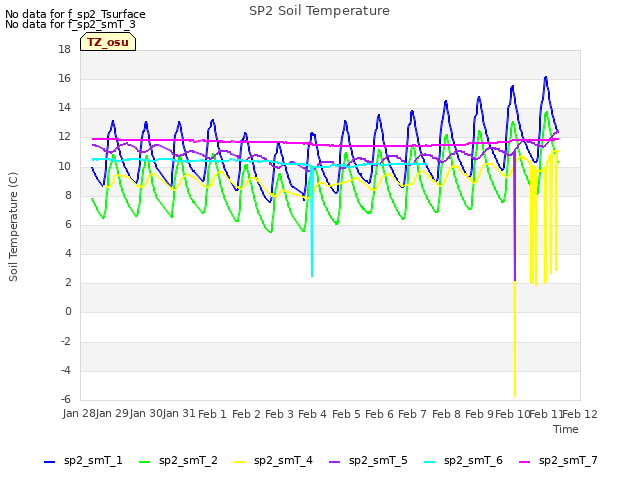Click the SP2 Soil Temperature chart title
The height and width of the screenshot is (480, 640).
click(319, 11)
